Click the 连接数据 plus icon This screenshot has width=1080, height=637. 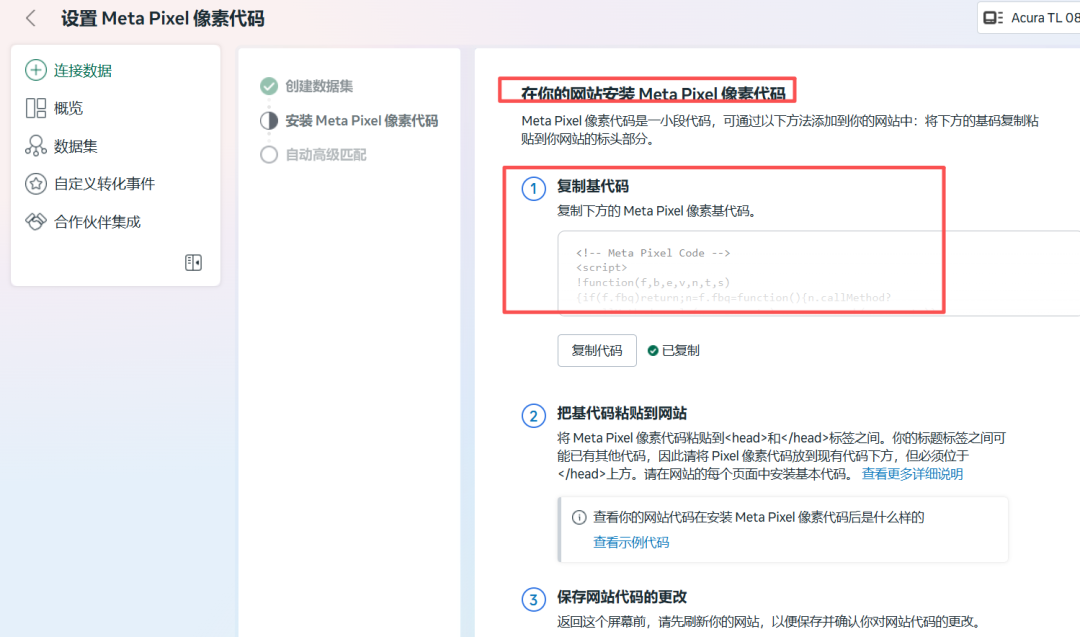coord(36,70)
